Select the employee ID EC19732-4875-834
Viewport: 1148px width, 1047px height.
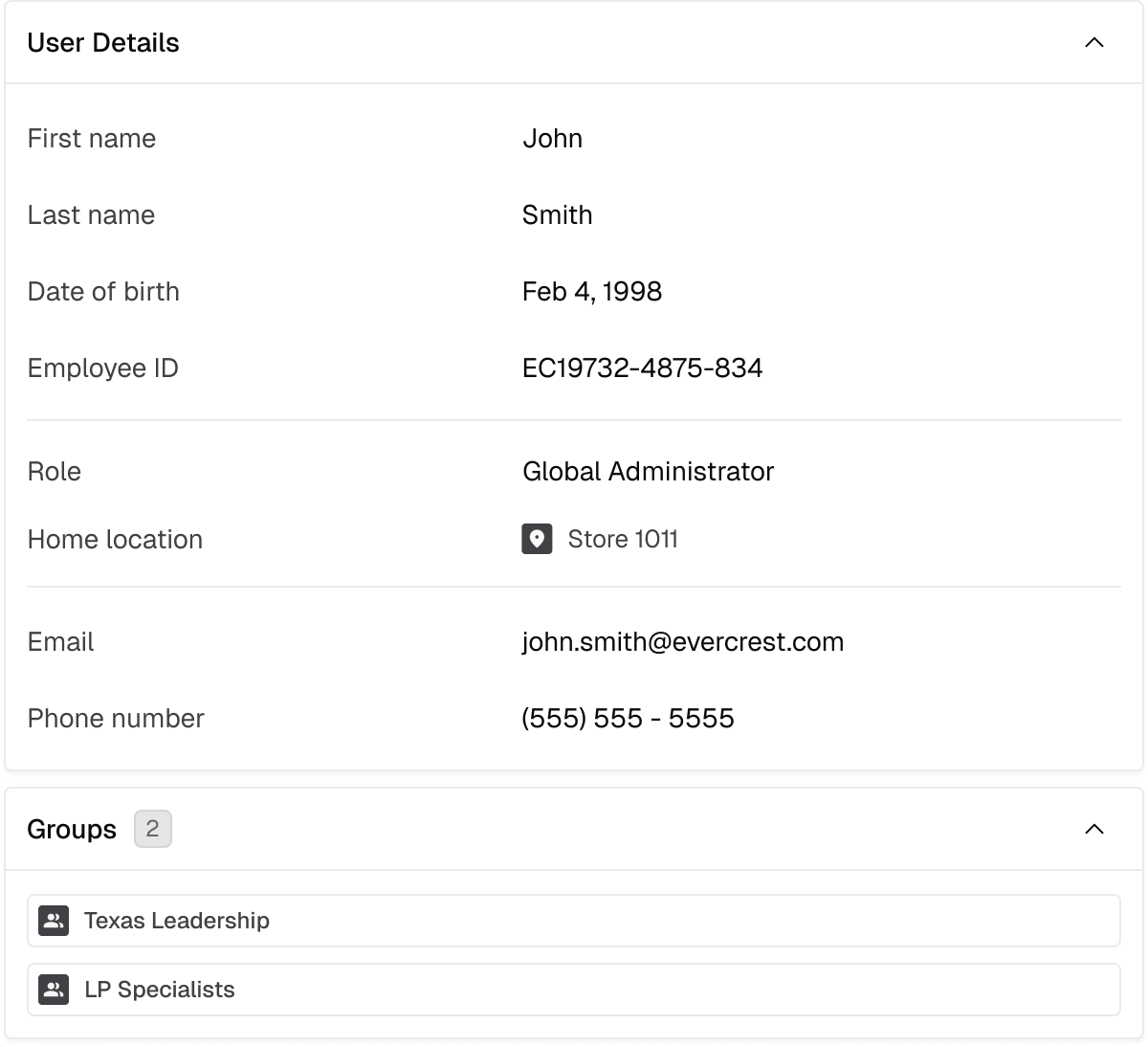click(642, 368)
